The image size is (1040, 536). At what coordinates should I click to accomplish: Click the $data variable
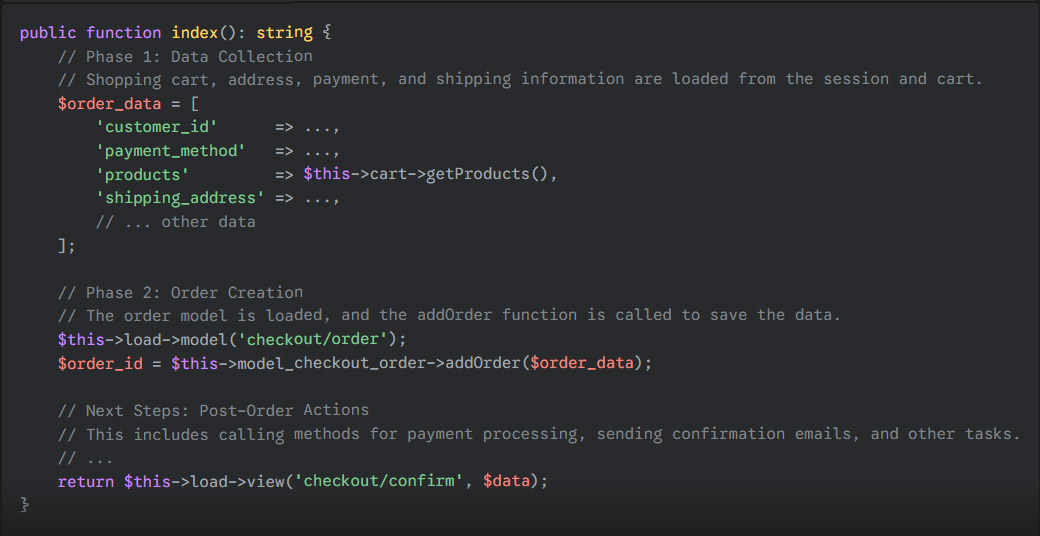click(x=506, y=481)
